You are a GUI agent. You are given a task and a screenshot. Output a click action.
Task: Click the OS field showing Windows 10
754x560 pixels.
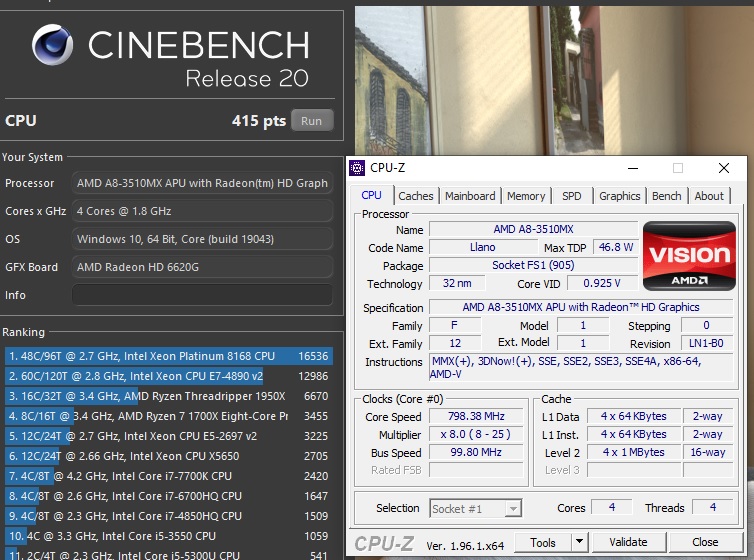coord(202,239)
